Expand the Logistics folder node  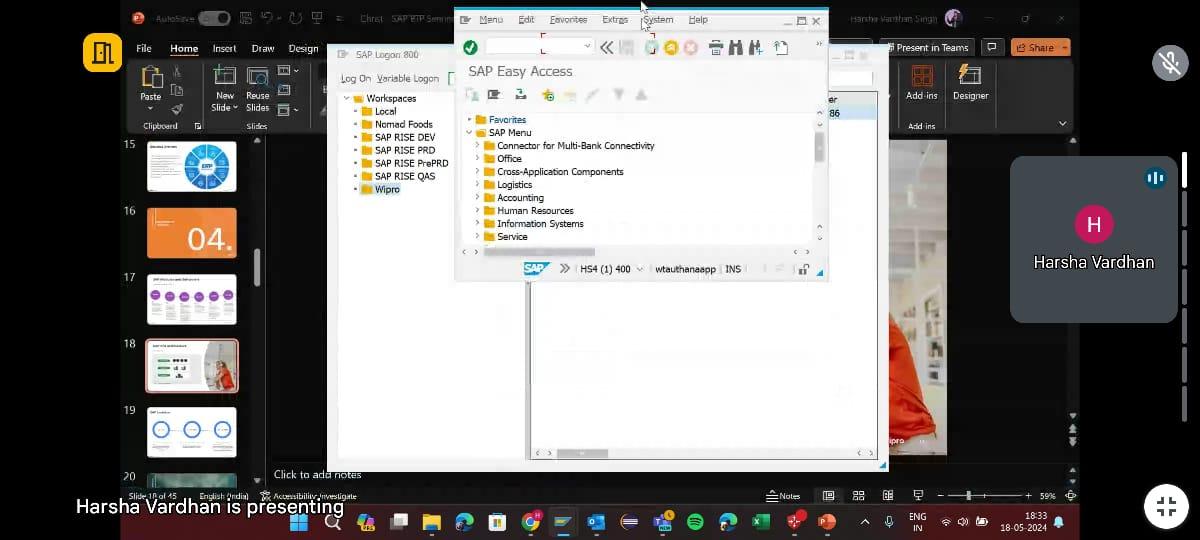pos(478,184)
